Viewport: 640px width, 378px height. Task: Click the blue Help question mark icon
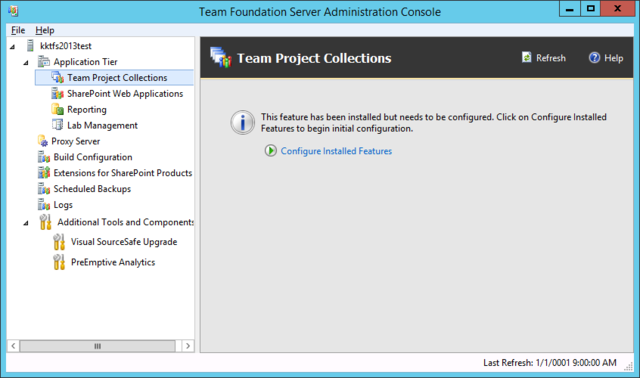(594, 58)
